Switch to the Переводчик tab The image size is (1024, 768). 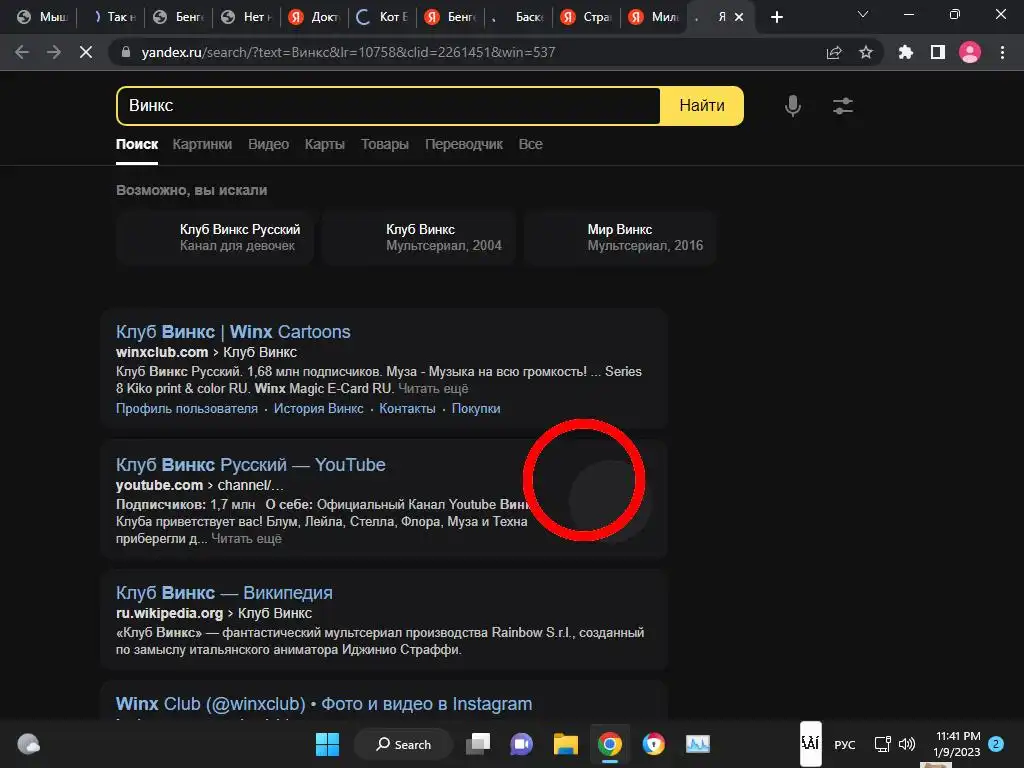(x=464, y=144)
